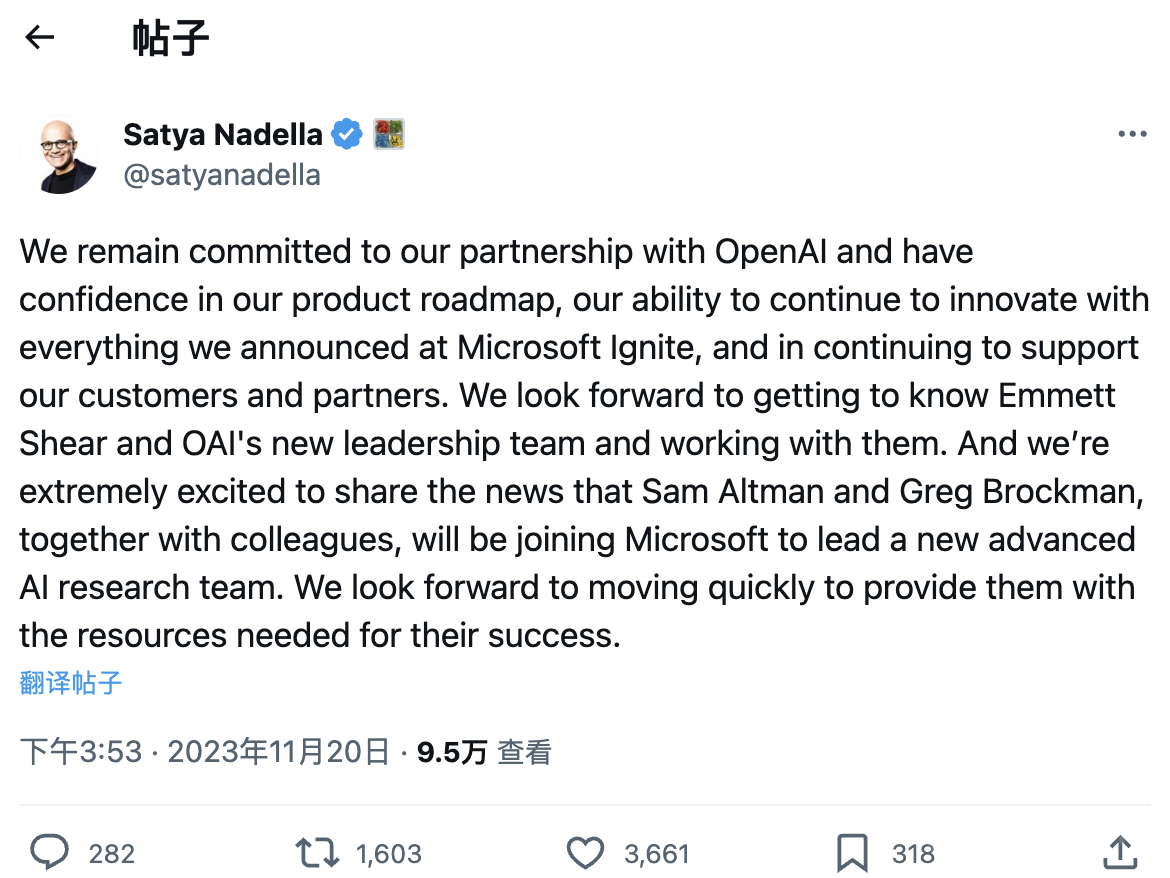1170x878 pixels.
Task: Open the three-dot more options menu
Action: 1132,134
